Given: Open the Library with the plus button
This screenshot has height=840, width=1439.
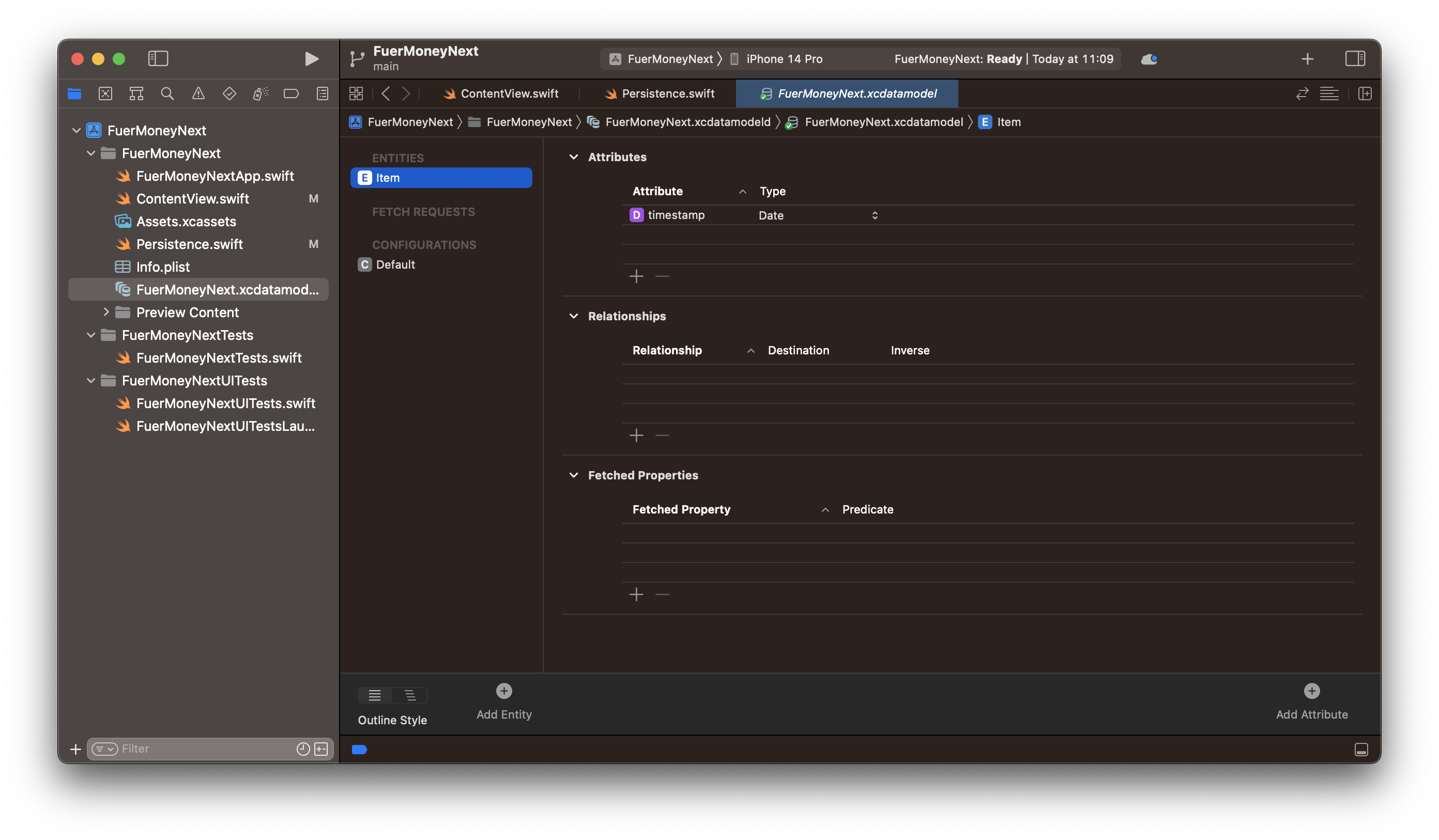Looking at the screenshot, I should coord(1308,58).
